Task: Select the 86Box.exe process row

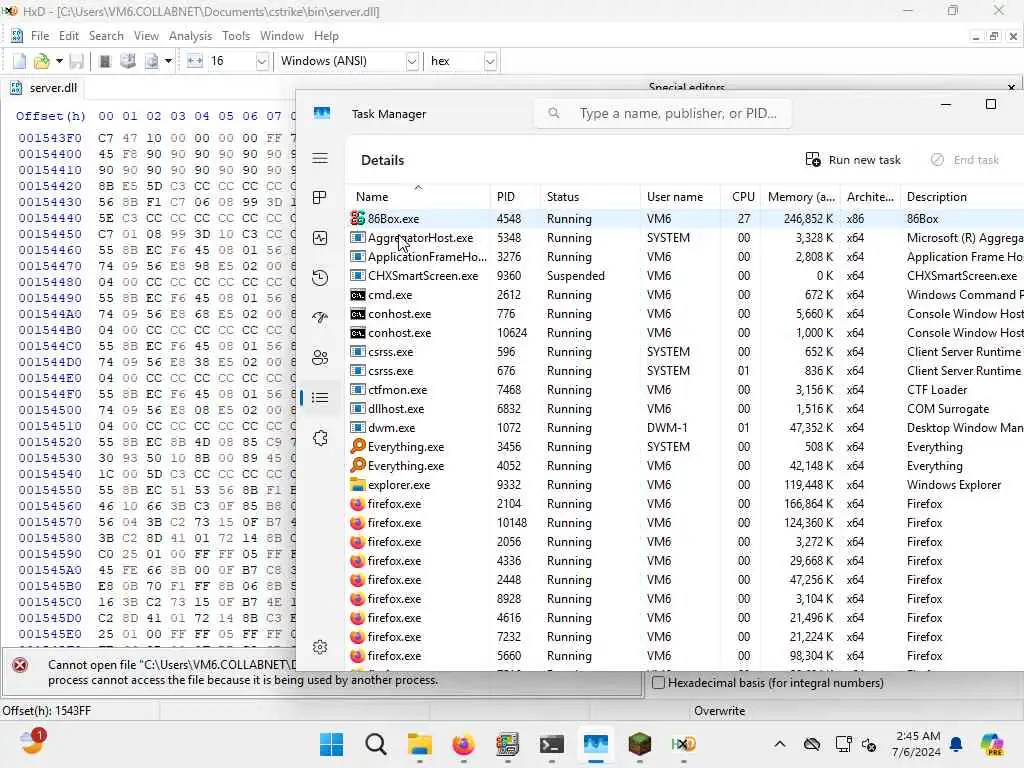Action: pyautogui.click(x=684, y=219)
